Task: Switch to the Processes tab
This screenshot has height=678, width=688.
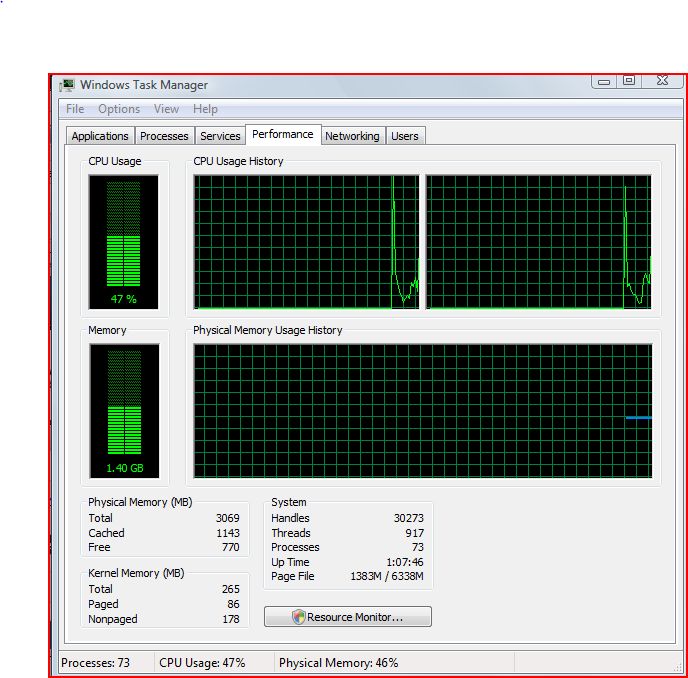Action: (x=164, y=136)
